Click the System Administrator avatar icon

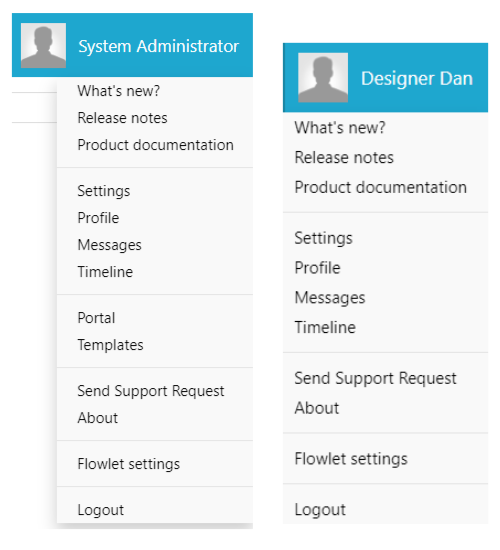tap(43, 45)
